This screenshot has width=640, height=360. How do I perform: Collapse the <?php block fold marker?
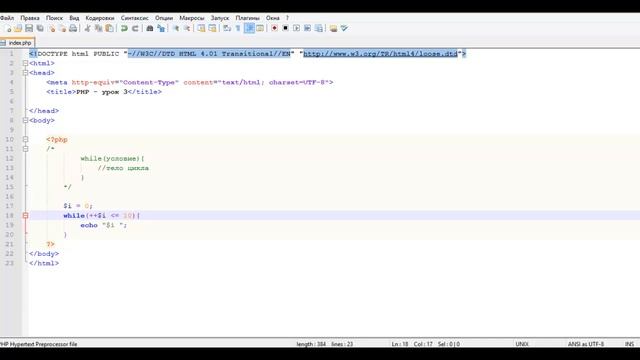[x=25, y=140]
